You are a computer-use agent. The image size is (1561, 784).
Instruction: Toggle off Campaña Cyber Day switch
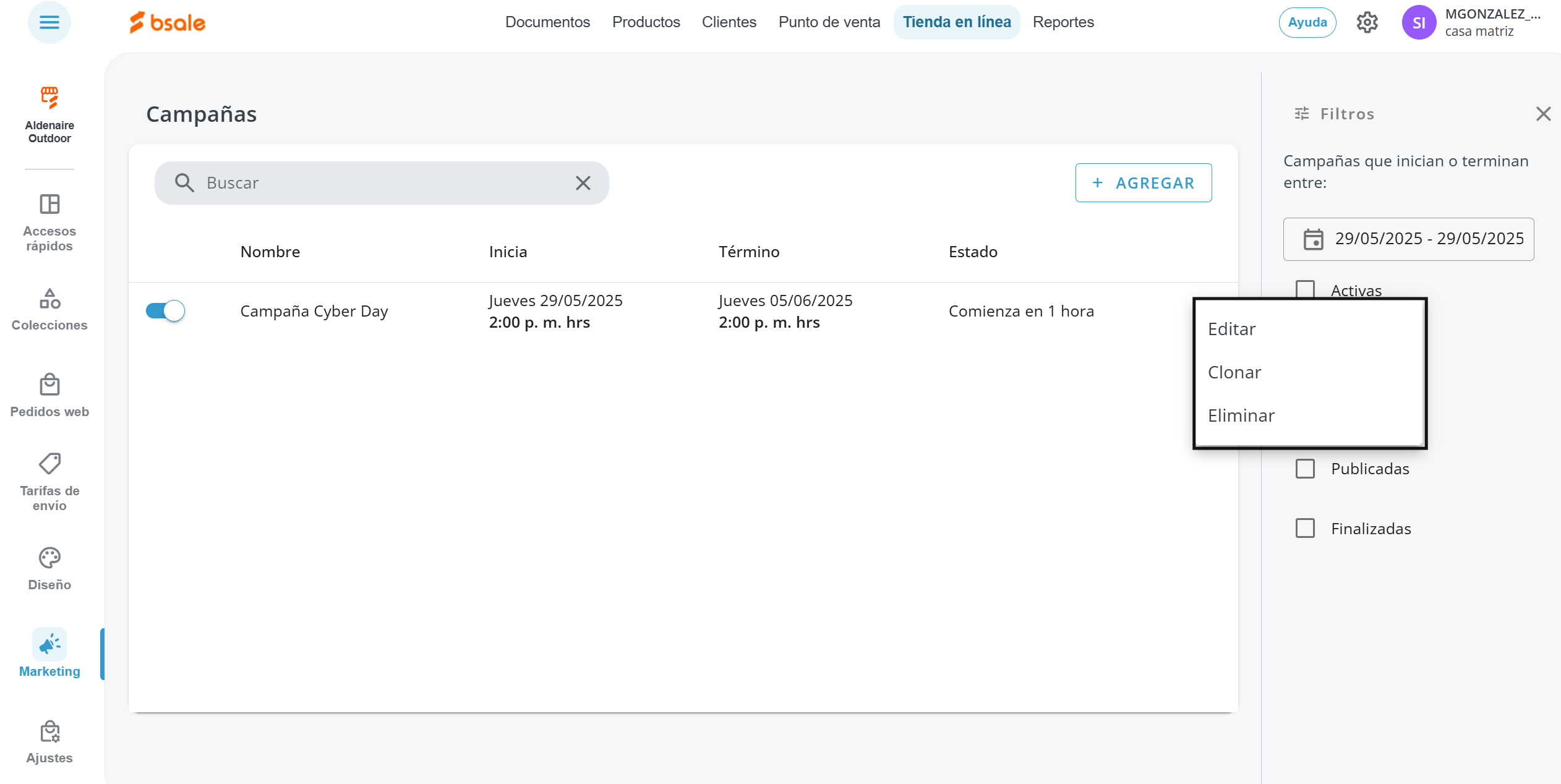point(166,311)
